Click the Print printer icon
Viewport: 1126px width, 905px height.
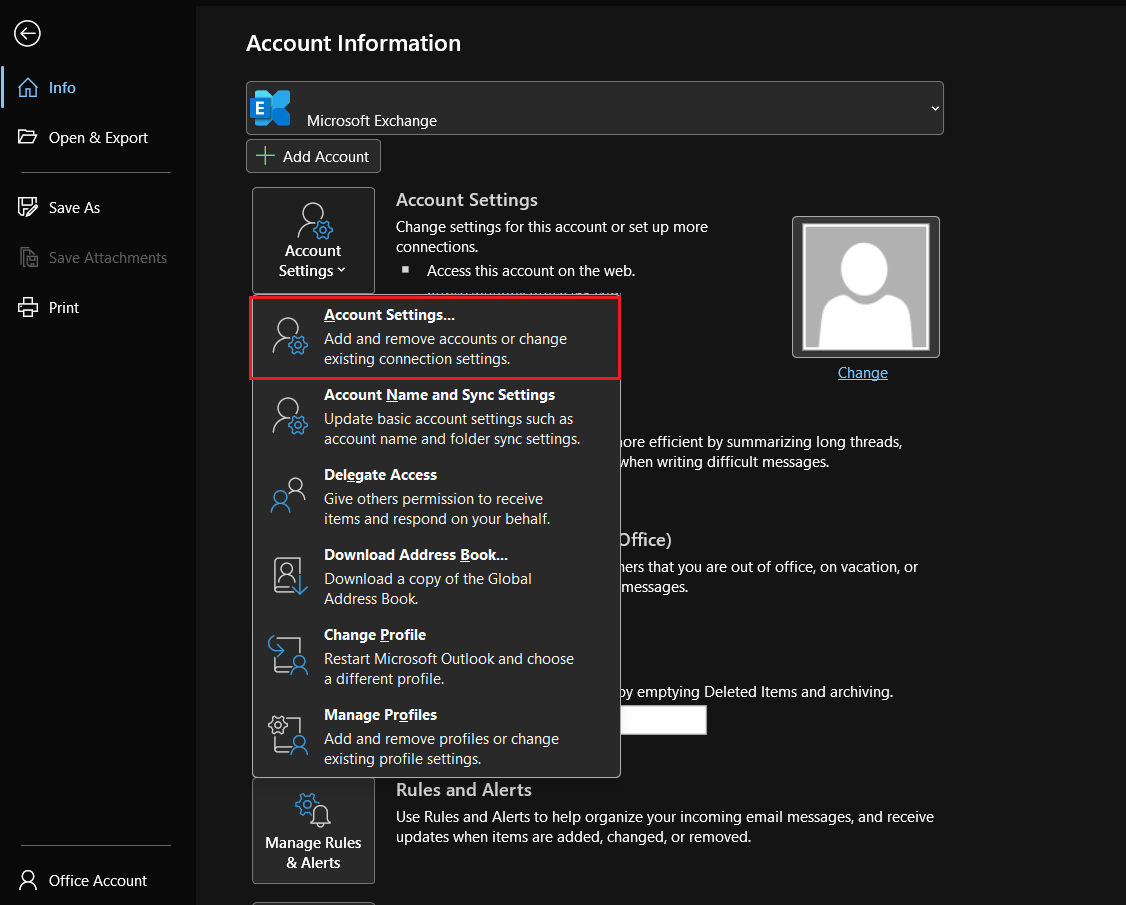coord(28,307)
